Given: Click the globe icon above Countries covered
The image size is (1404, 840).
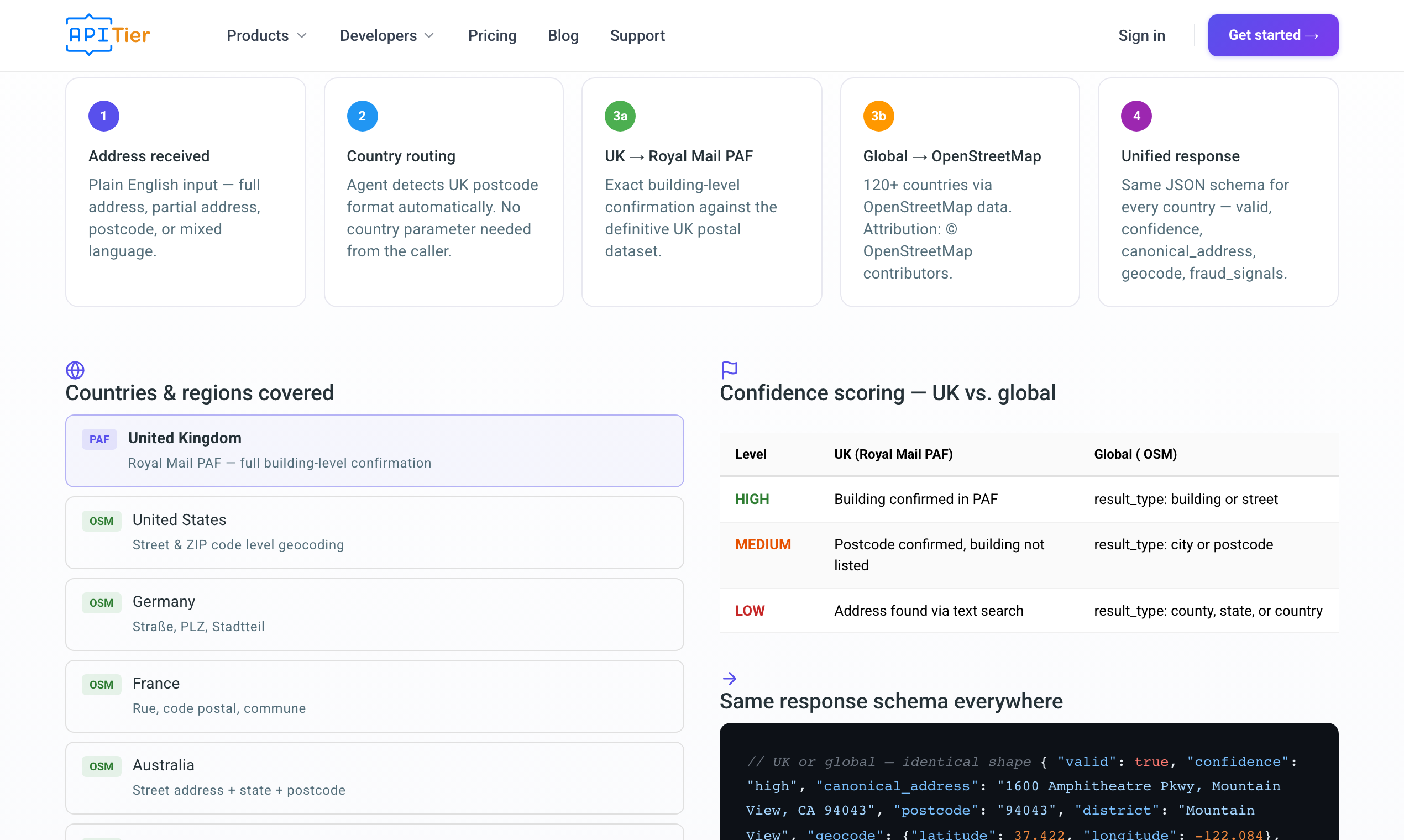Looking at the screenshot, I should coord(75,370).
